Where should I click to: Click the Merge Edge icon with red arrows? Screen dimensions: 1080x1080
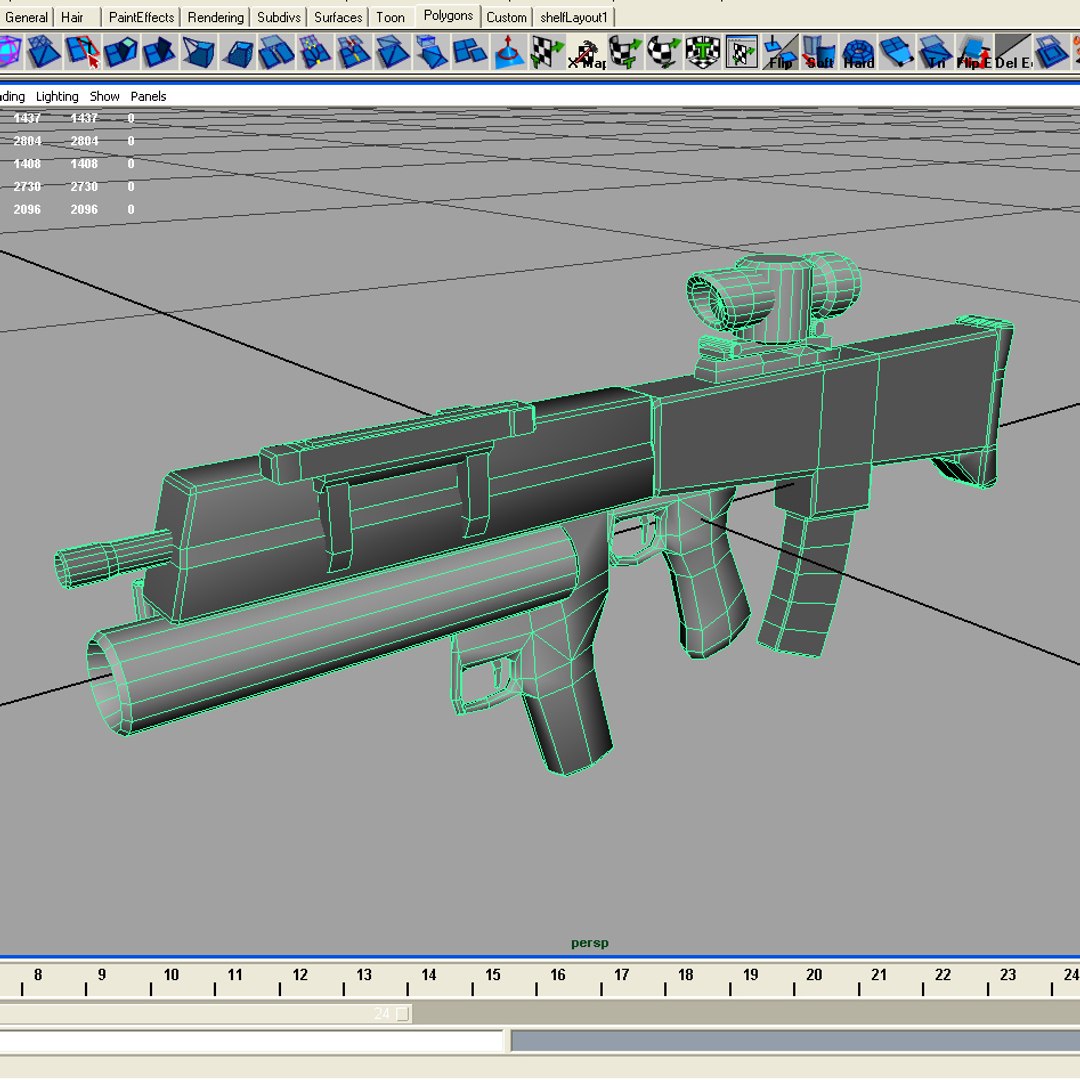point(353,52)
